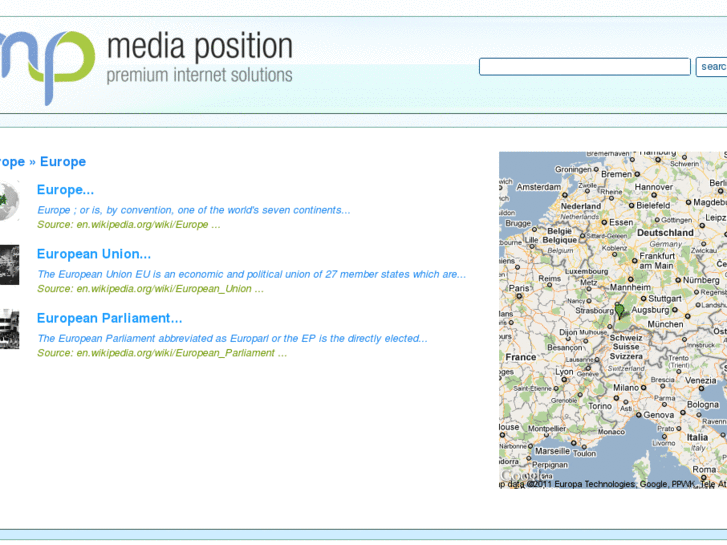
Task: Click the Google map data copyright text
Action: click(x=613, y=484)
